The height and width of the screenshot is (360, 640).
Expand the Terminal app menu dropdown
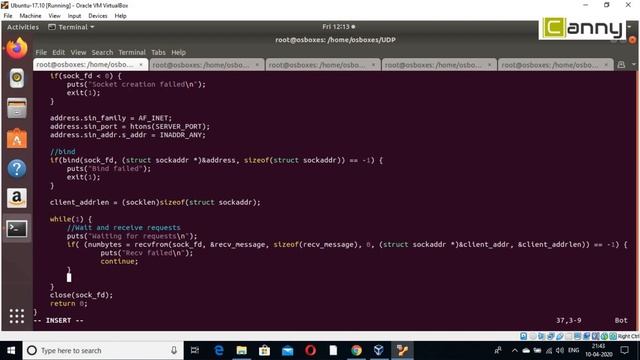coord(71,27)
